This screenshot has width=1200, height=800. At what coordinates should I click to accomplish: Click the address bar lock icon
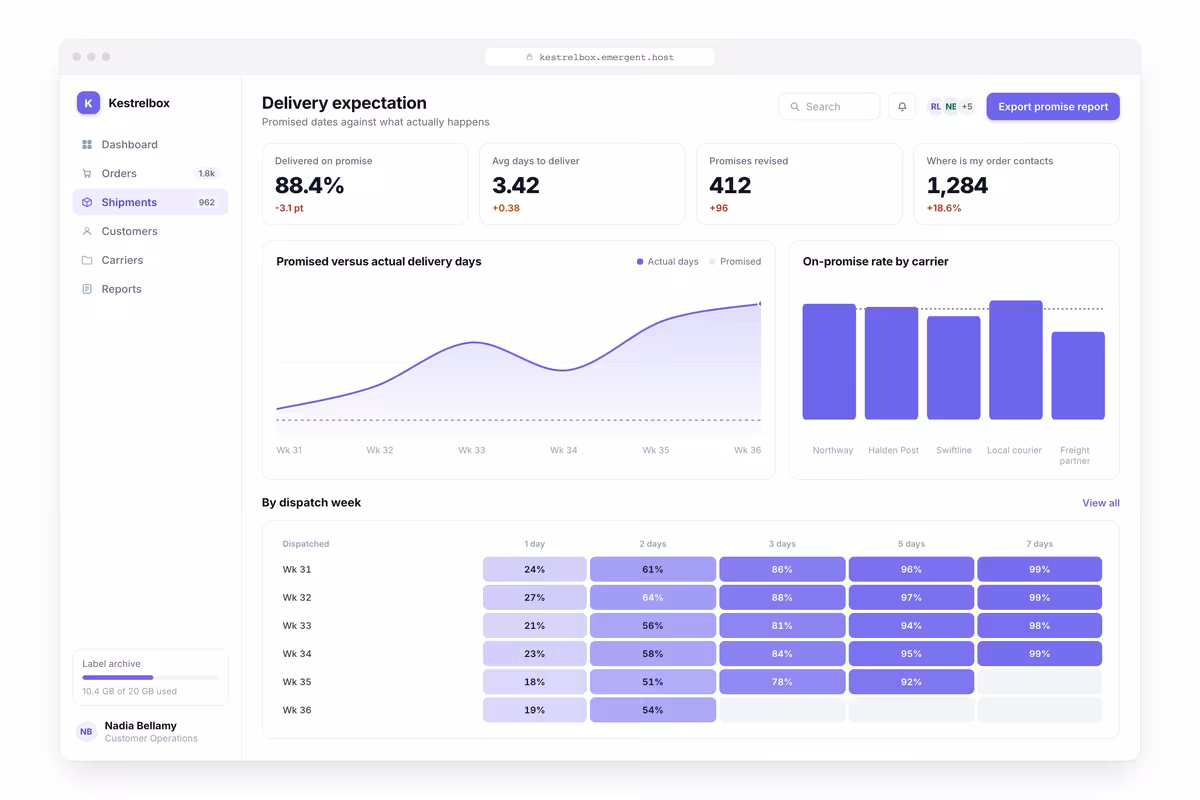coord(530,57)
